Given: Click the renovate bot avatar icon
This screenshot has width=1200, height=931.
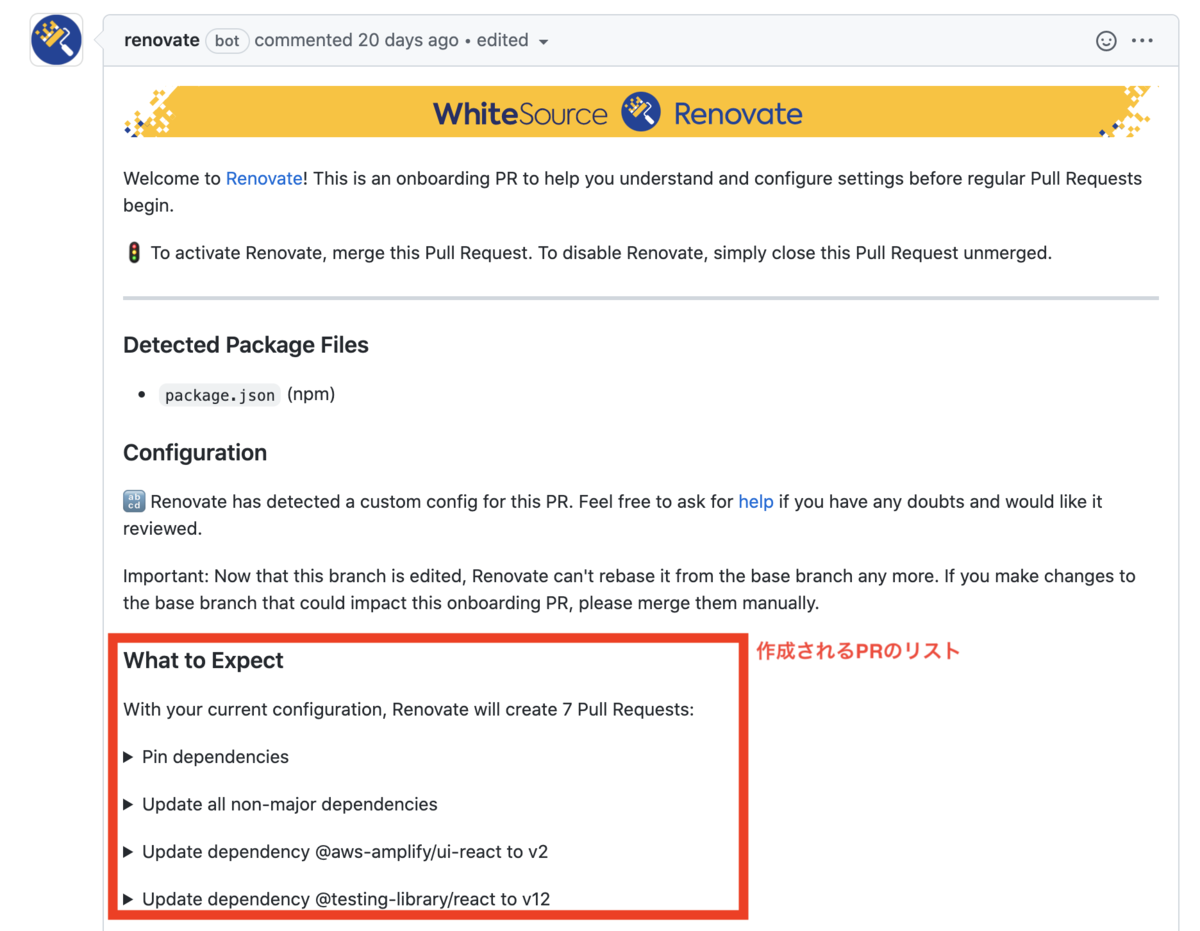Looking at the screenshot, I should 56,40.
